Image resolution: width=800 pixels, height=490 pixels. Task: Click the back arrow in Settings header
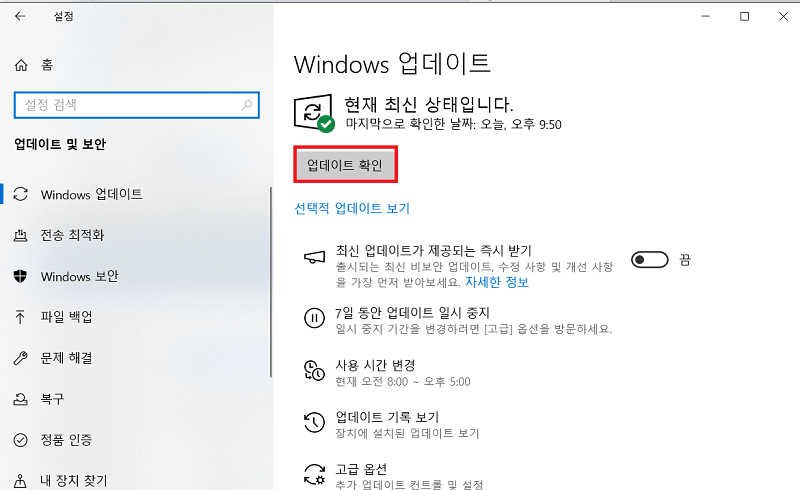pos(20,16)
